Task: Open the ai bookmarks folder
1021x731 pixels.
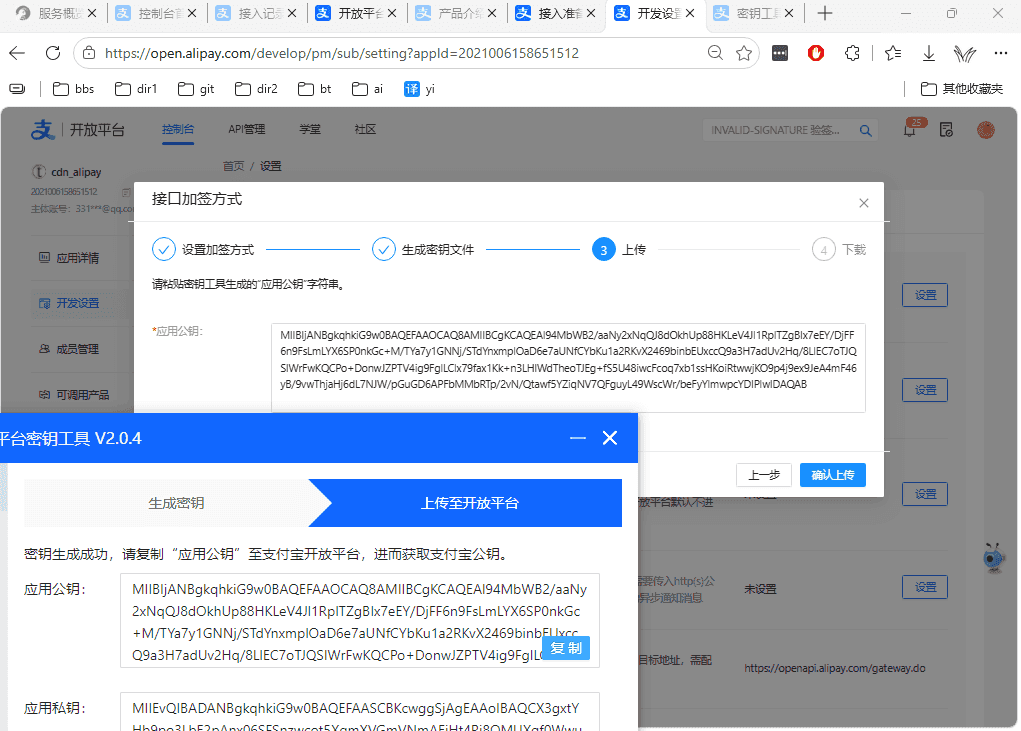Action: pyautogui.click(x=367, y=89)
